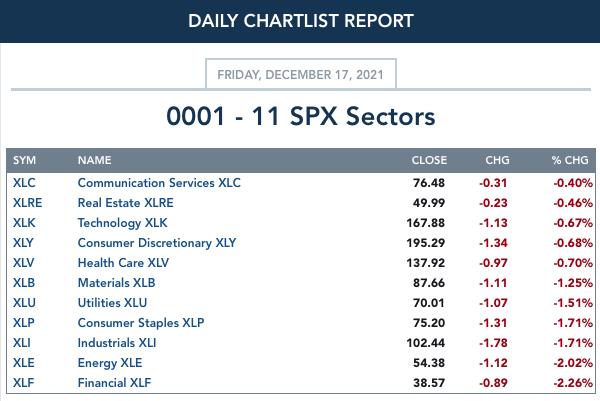
Task: Open Health Care XLV chart
Action: [x=123, y=263]
